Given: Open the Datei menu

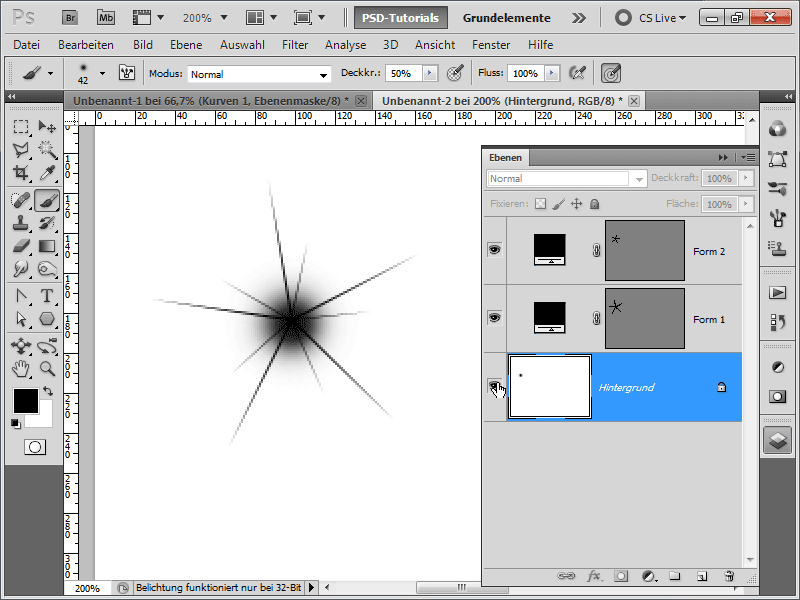Looking at the screenshot, I should point(27,45).
